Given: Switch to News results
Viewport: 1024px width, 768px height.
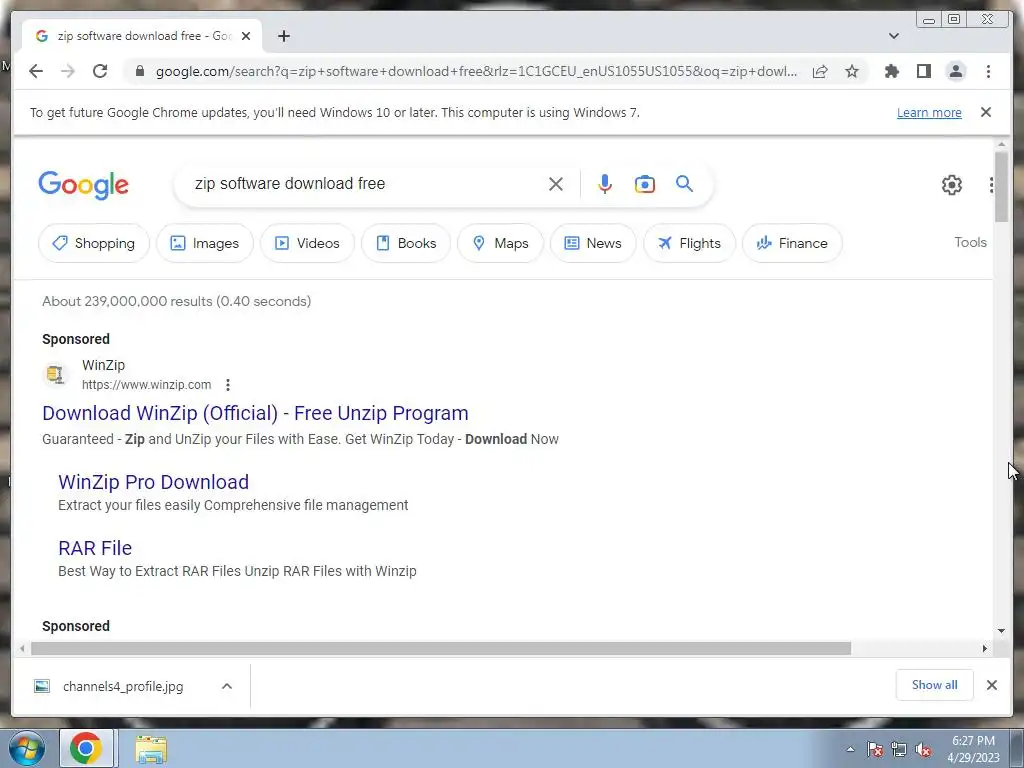Looking at the screenshot, I should click(x=592, y=243).
